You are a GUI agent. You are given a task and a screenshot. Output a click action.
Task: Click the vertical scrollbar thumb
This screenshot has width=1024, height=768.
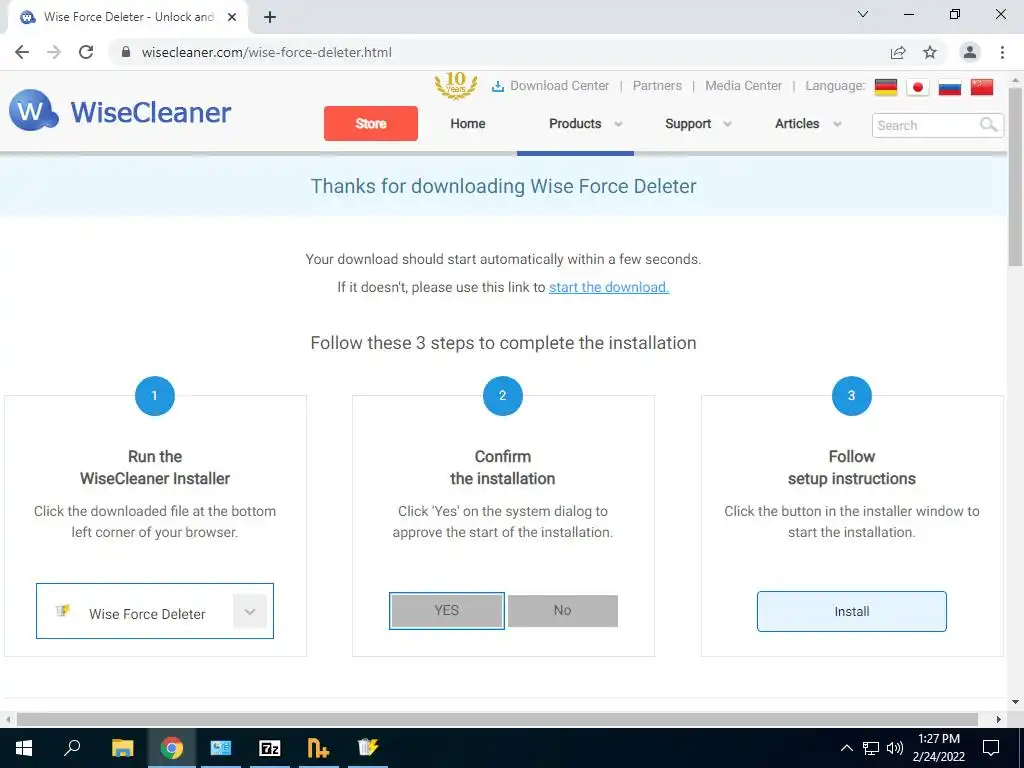point(1015,176)
